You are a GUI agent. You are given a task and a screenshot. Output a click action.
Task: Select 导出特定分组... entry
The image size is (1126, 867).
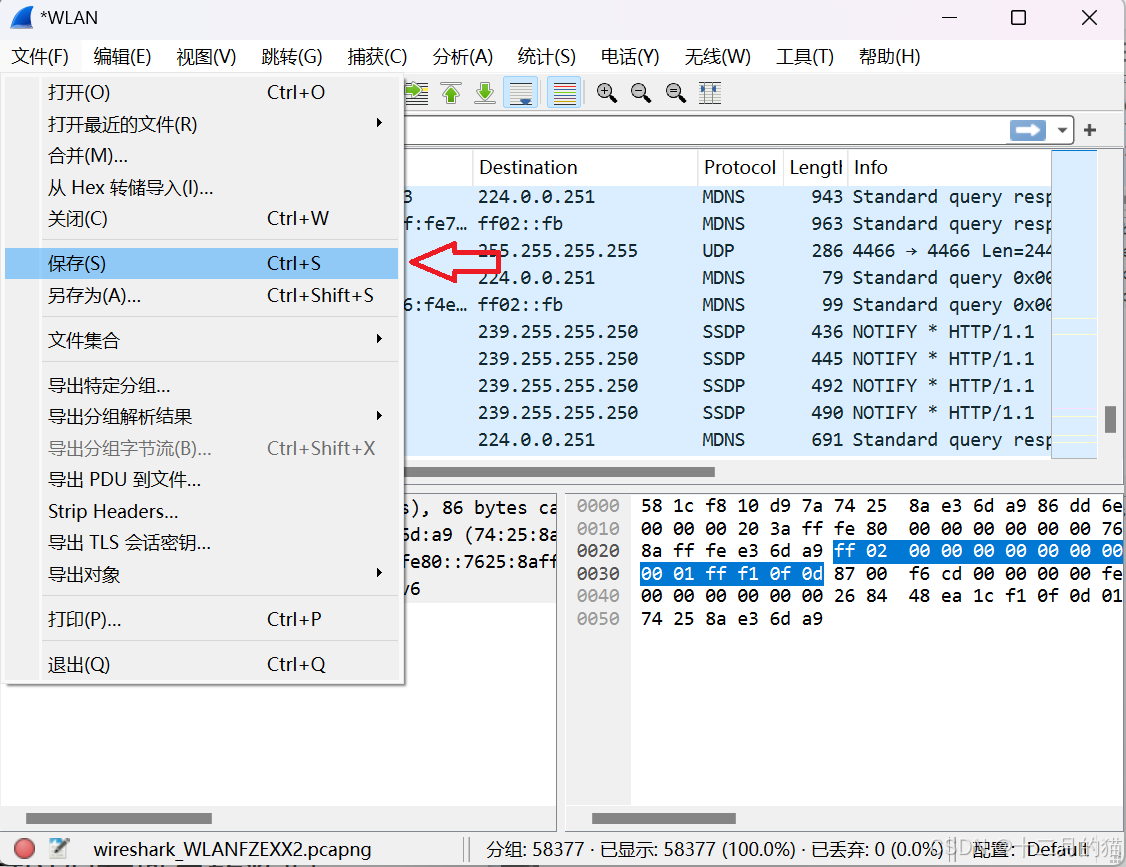(x=202, y=385)
